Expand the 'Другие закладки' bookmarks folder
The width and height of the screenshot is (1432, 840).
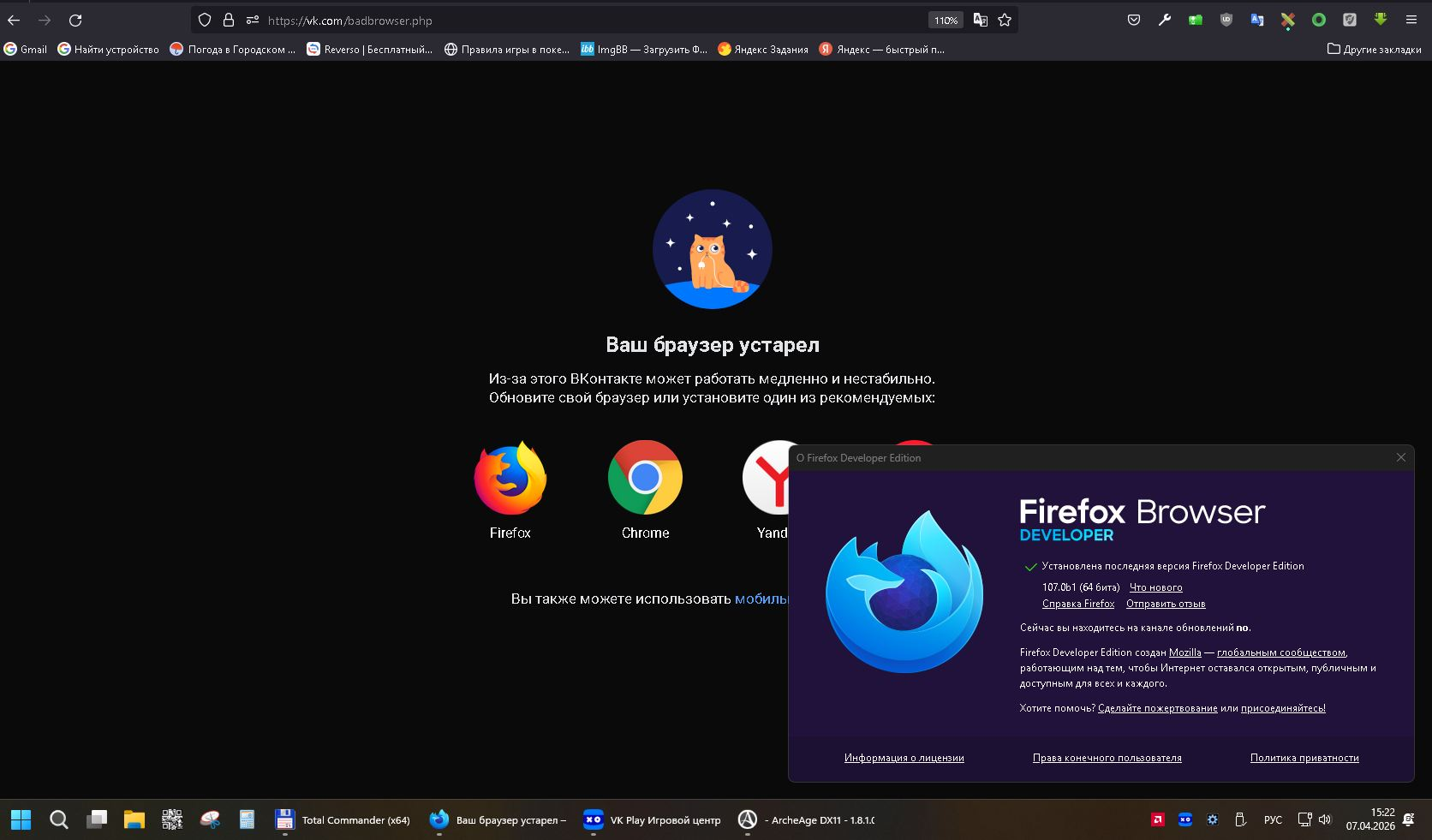point(1375,50)
